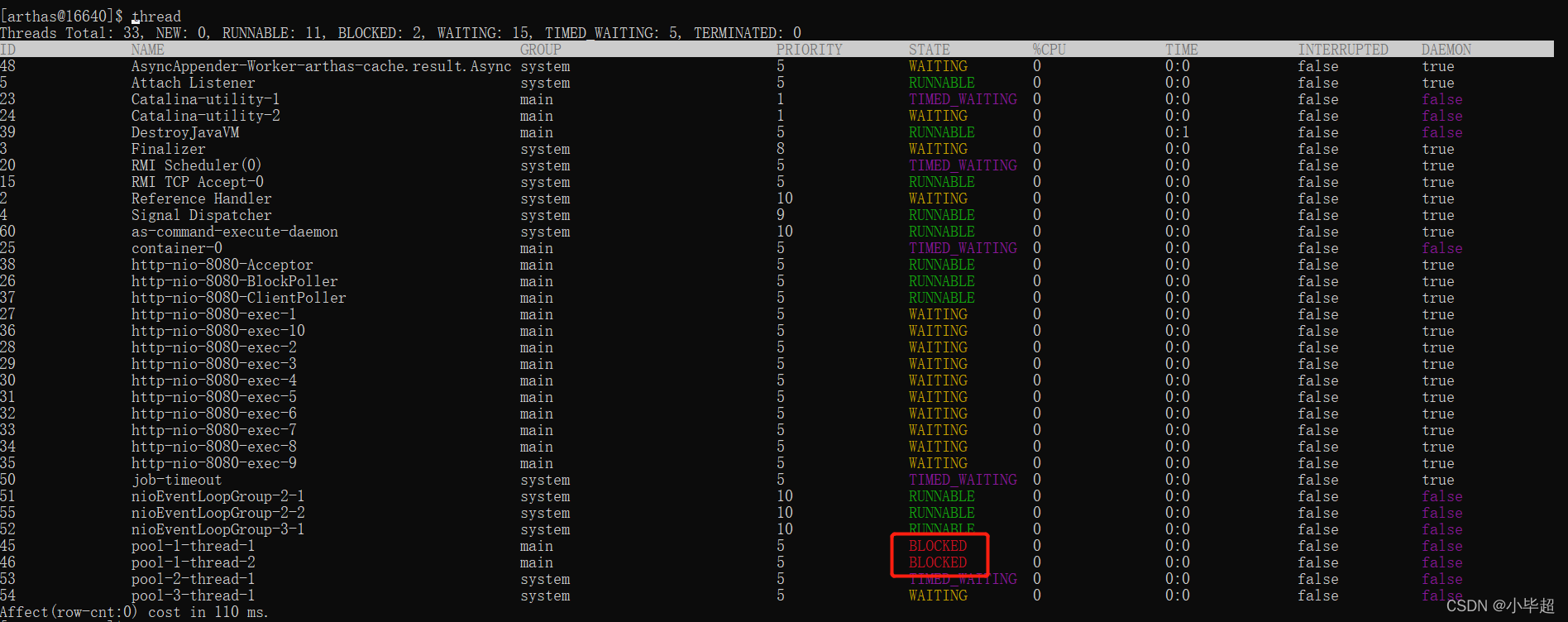Image resolution: width=1568 pixels, height=622 pixels.
Task: Select the INTERRUPTED column header
Action: pos(1343,50)
